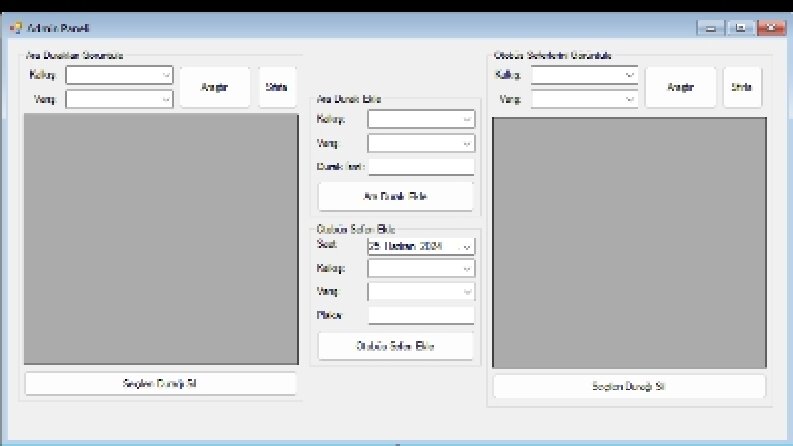
Task: Click the Otobüs Seferi Ekle group title text
Action: pos(356,230)
